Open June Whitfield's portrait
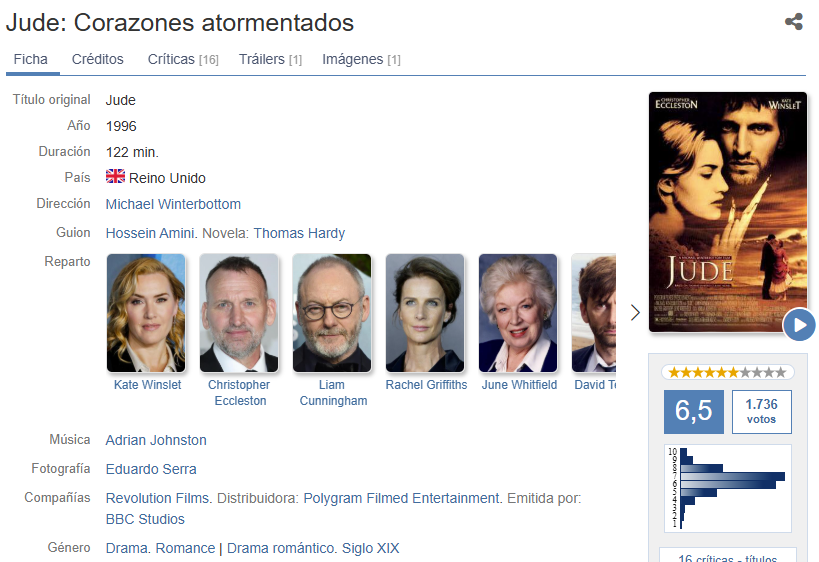The height and width of the screenshot is (562, 819). pyautogui.click(x=518, y=313)
